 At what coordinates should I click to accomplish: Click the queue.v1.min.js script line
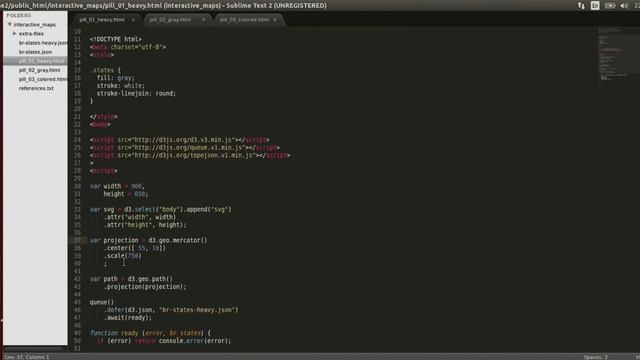(185, 148)
